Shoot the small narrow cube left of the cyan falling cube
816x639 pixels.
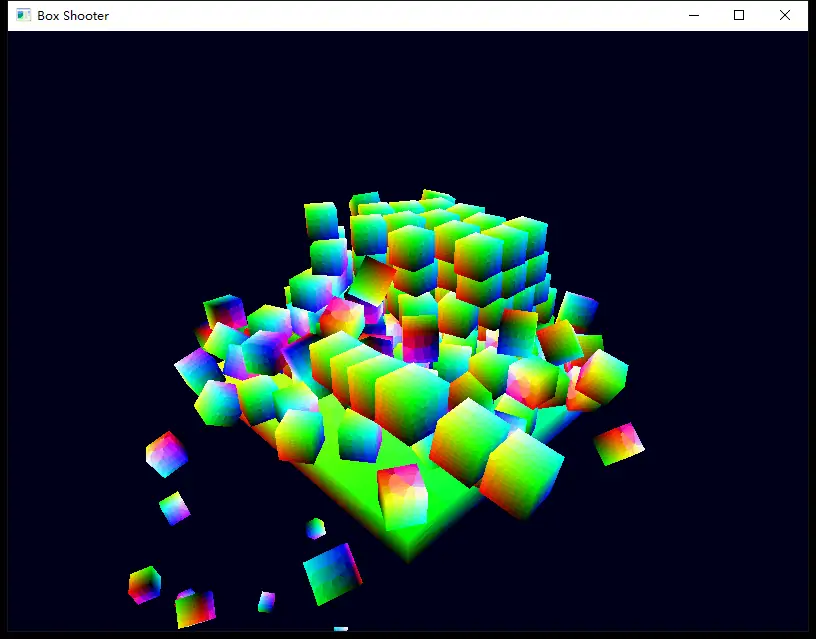(266, 601)
